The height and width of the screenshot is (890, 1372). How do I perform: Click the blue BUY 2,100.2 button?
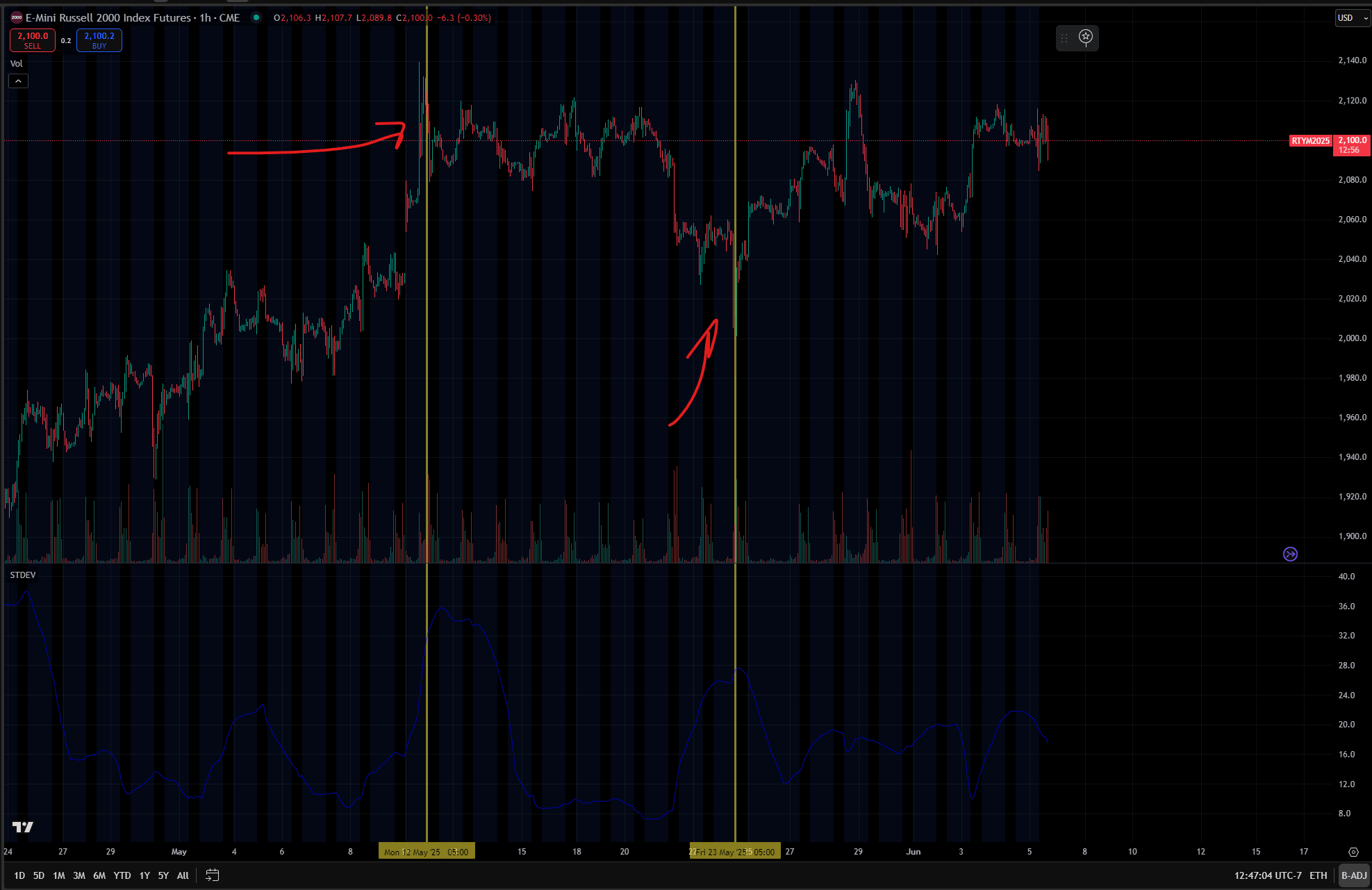[x=99, y=40]
